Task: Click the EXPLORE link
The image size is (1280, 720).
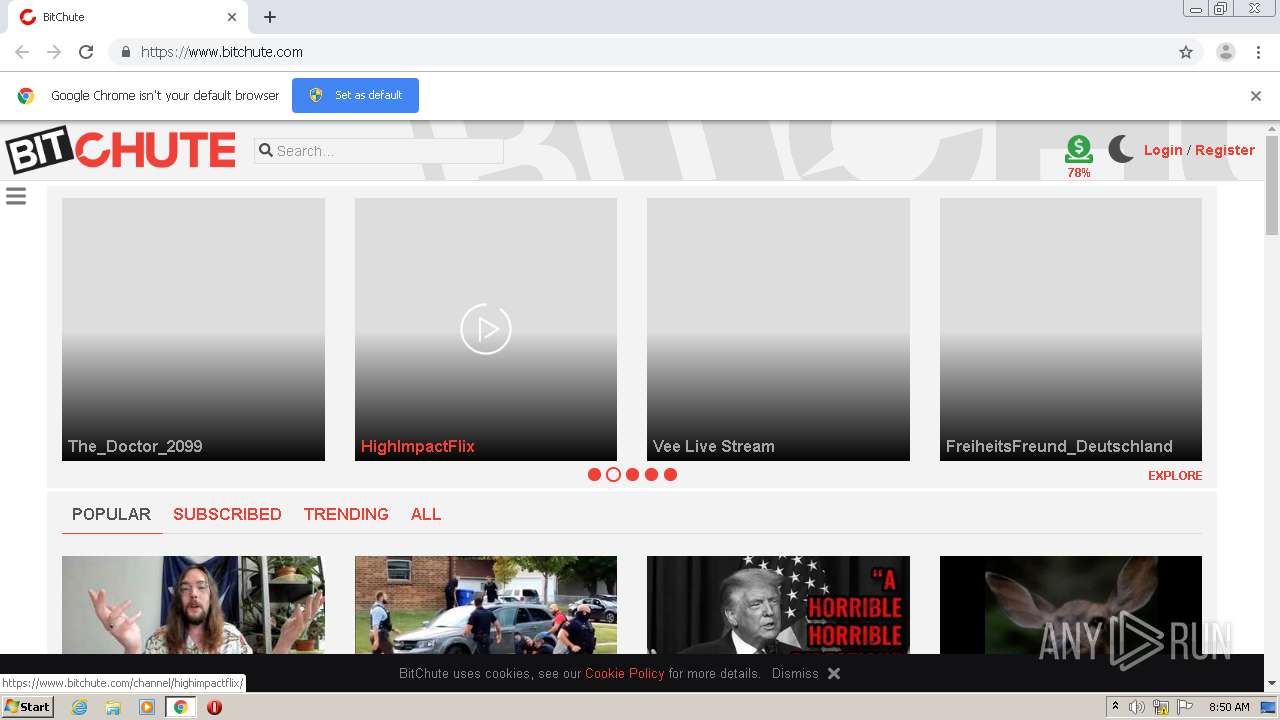Action: (x=1175, y=475)
